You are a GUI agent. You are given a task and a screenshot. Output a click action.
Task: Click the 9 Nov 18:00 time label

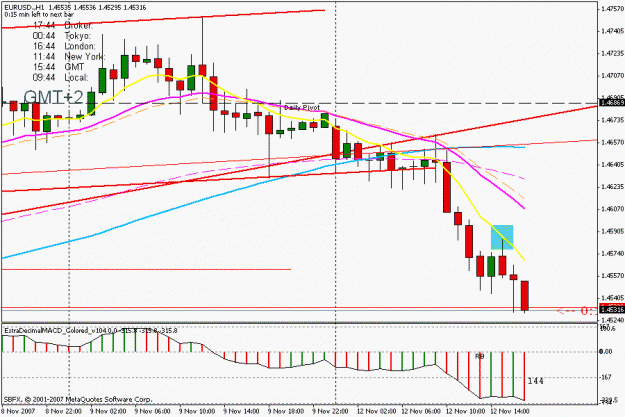(x=286, y=411)
